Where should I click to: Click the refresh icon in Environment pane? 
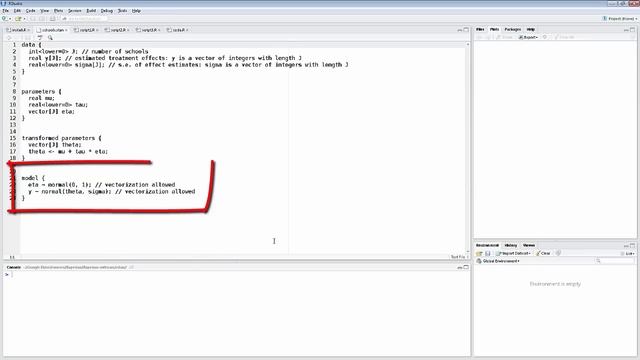coord(558,253)
